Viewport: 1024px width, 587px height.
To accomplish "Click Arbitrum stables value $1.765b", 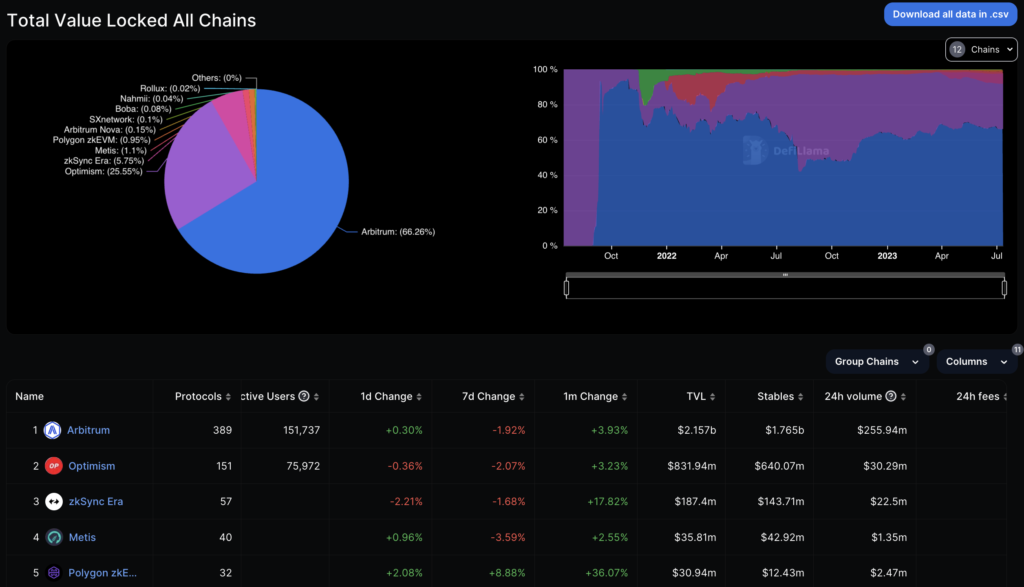I will pyautogui.click(x=785, y=430).
